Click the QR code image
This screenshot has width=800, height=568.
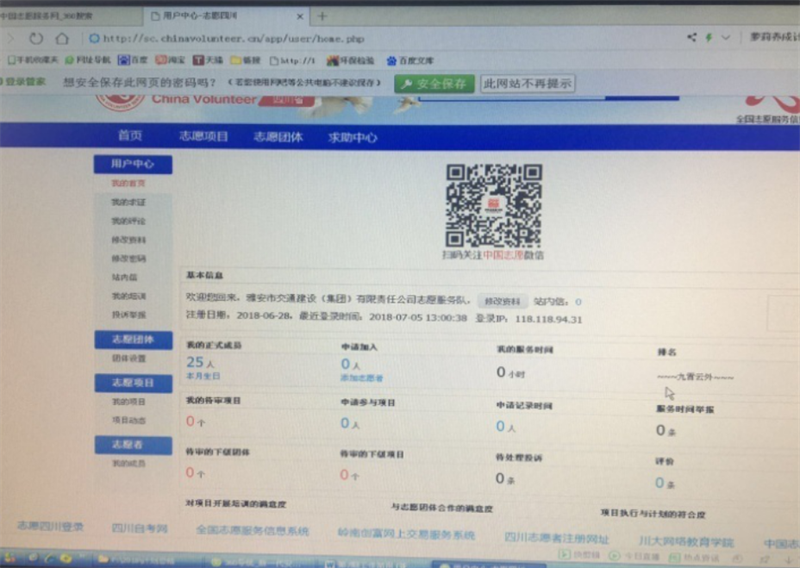point(494,204)
